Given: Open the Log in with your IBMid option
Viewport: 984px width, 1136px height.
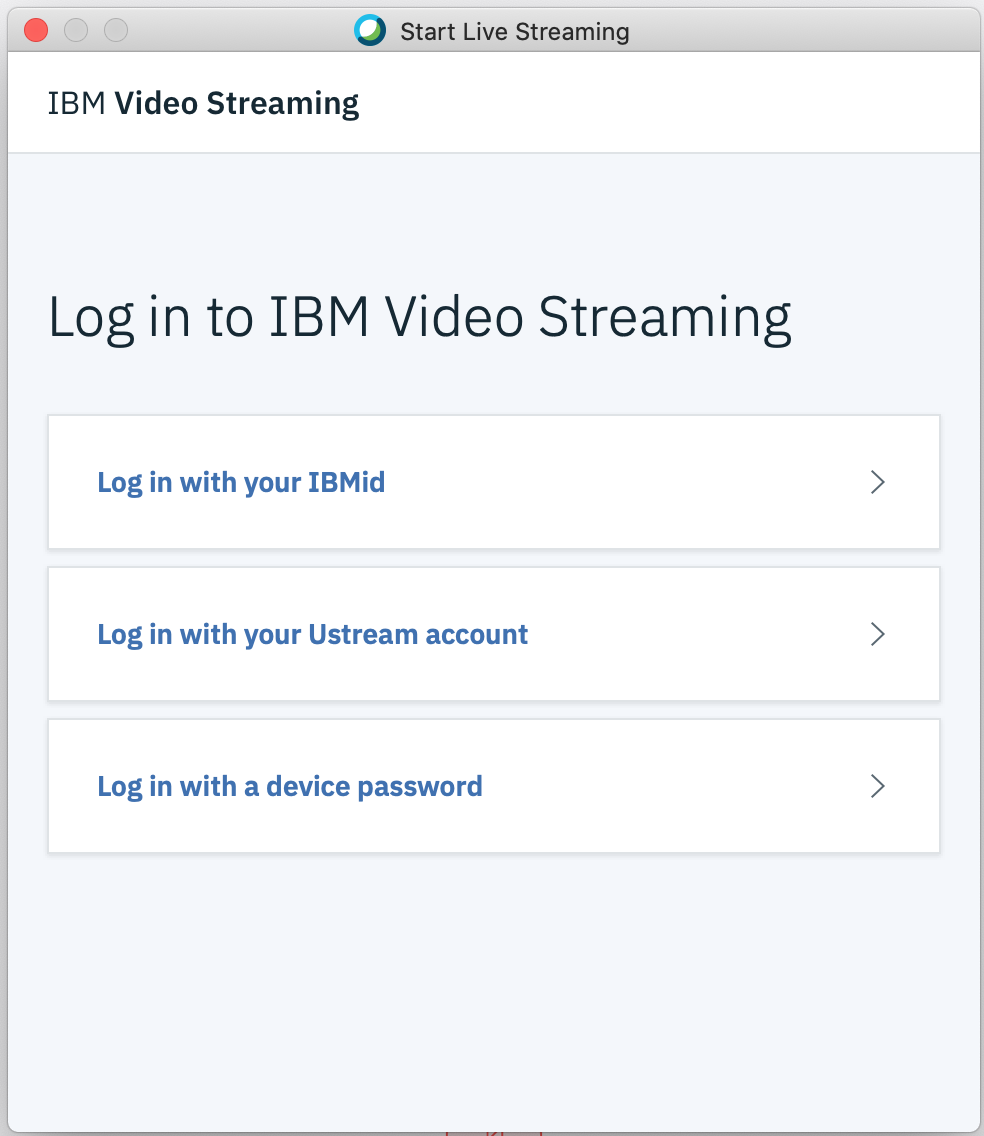Looking at the screenshot, I should (493, 482).
